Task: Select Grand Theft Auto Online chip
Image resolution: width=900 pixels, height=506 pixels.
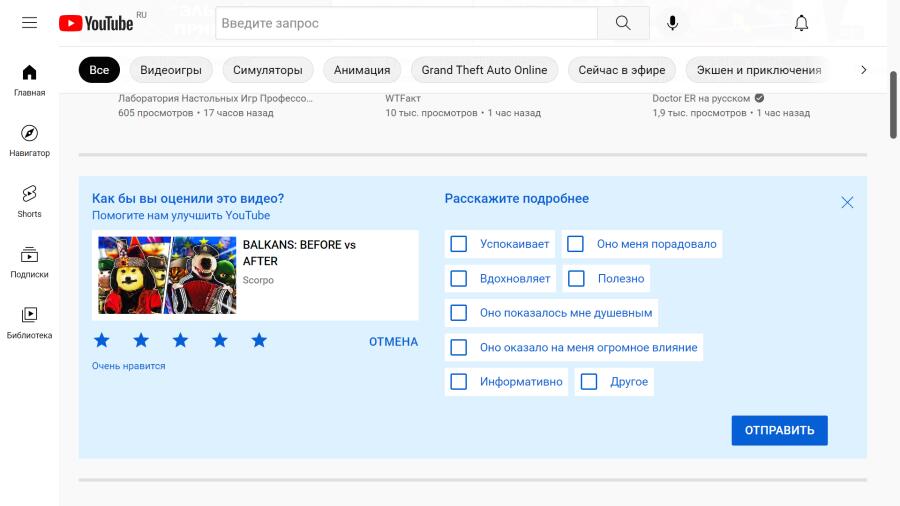Action: click(484, 70)
